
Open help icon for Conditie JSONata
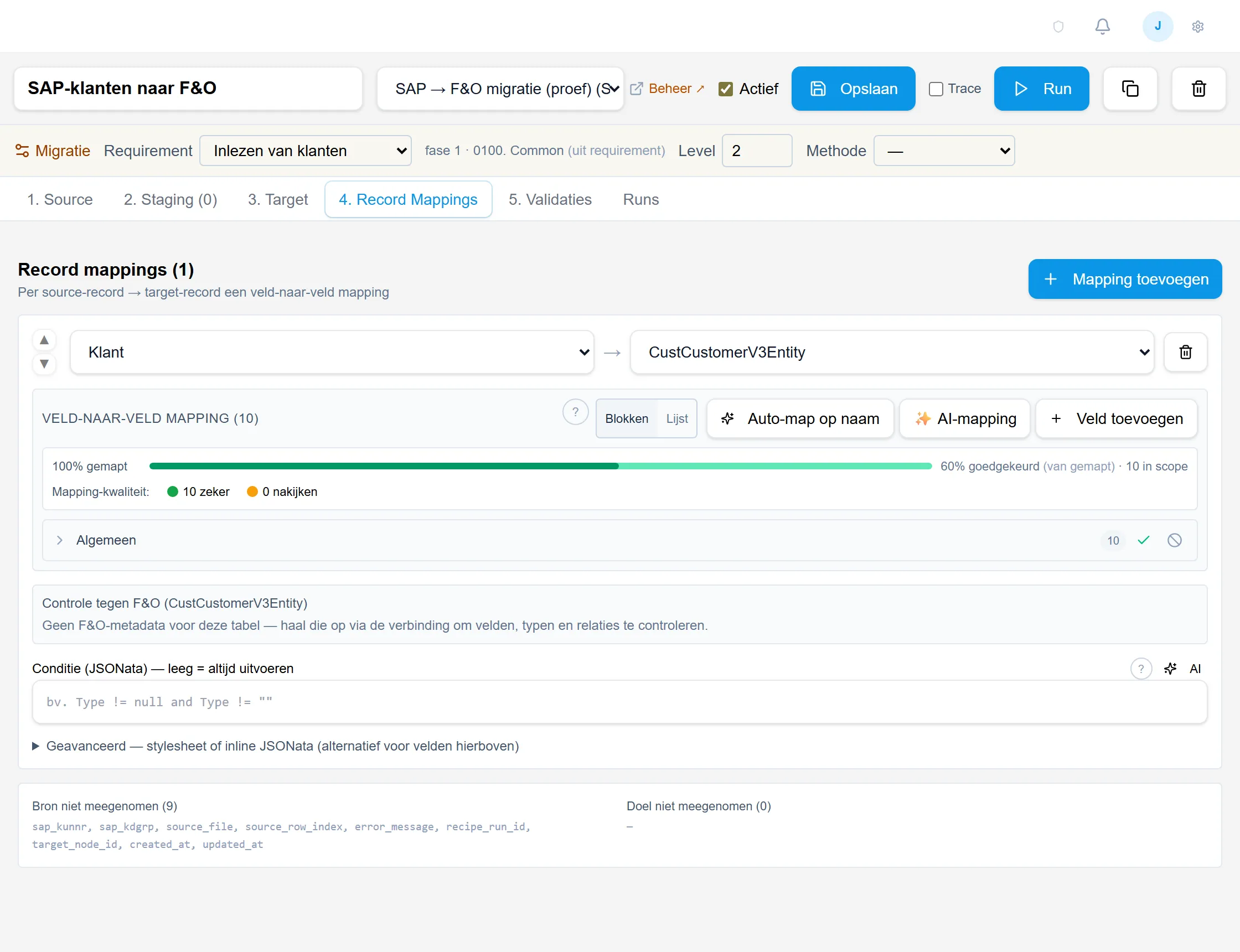(x=1141, y=669)
